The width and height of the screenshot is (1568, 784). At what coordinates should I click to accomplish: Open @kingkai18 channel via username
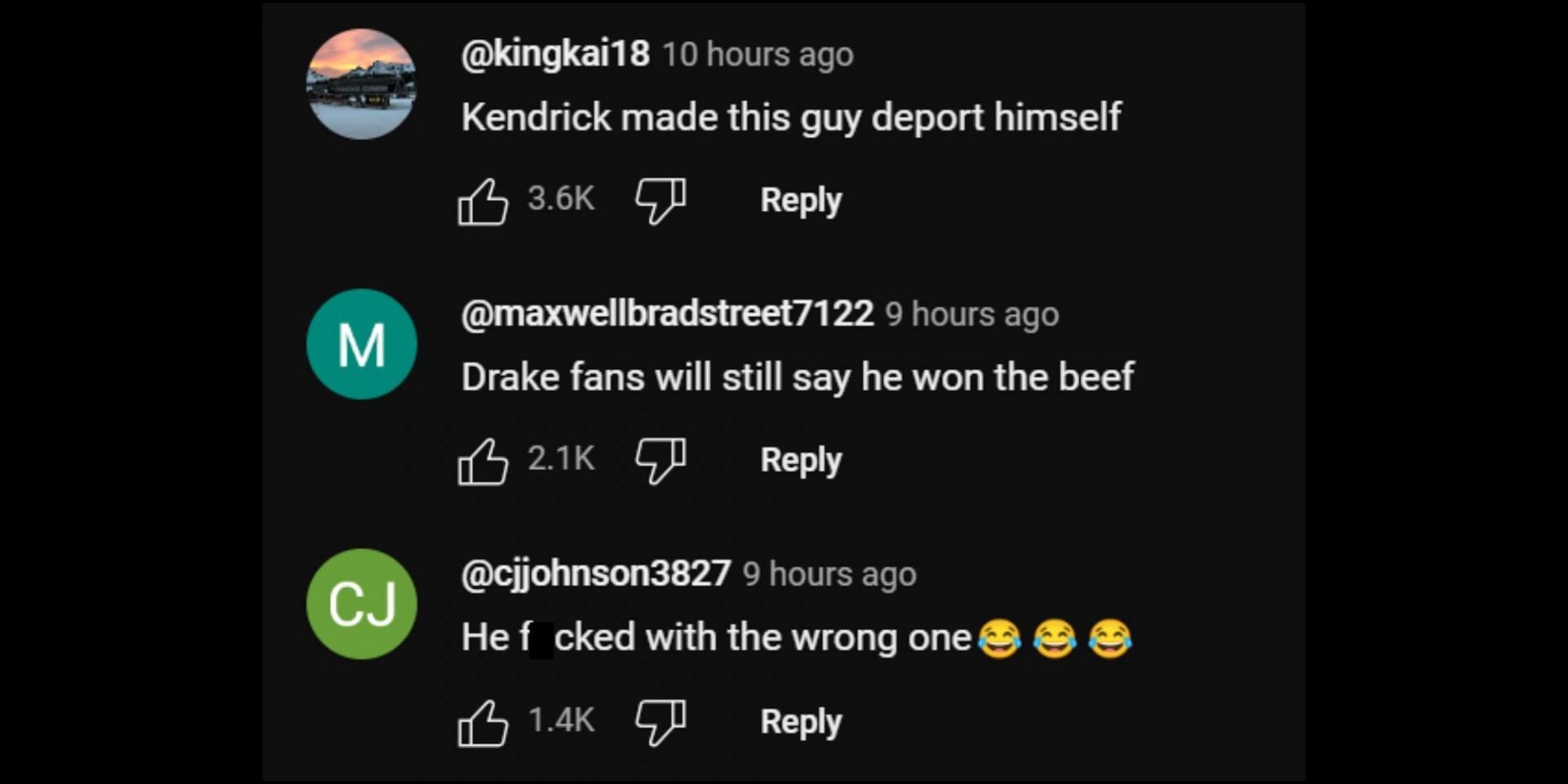[555, 55]
